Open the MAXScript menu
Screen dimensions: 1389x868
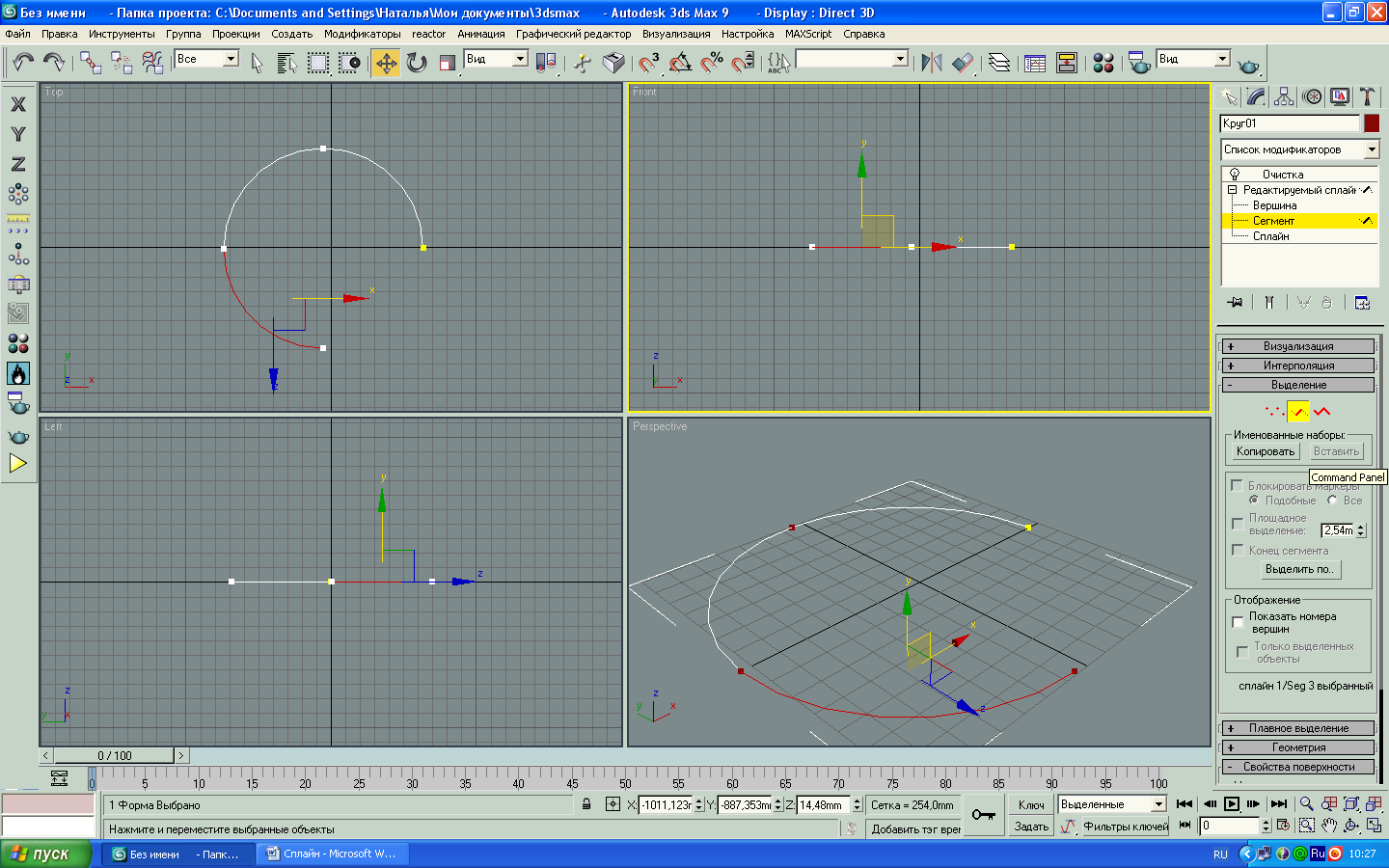coord(807,34)
